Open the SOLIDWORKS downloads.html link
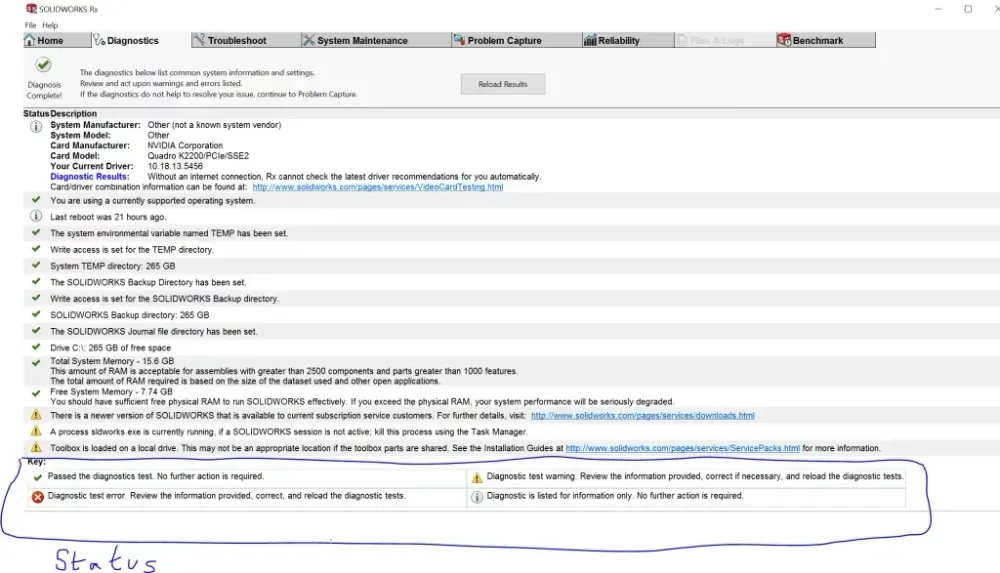This screenshot has width=1000, height=573. [x=642, y=415]
